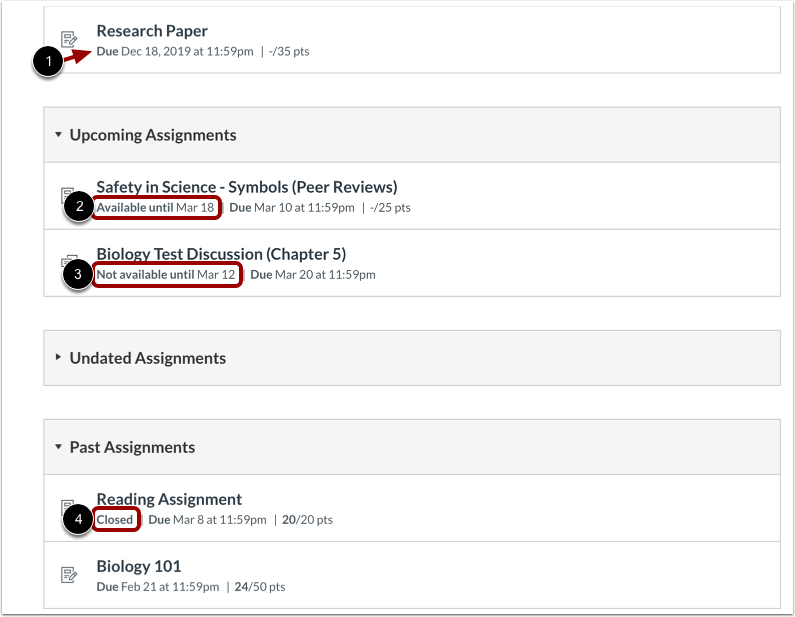Click the Closed status label
This screenshot has height=617, width=795.
pos(115,520)
